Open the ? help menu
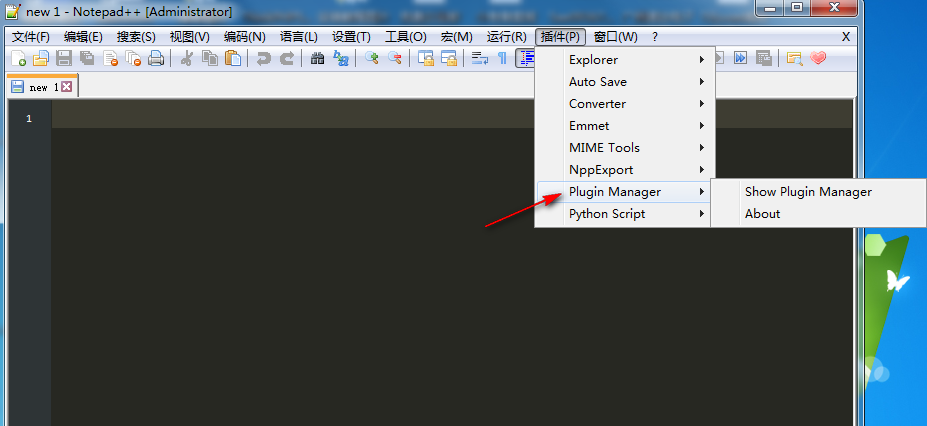This screenshot has height=426, width=927. pyautogui.click(x=655, y=37)
